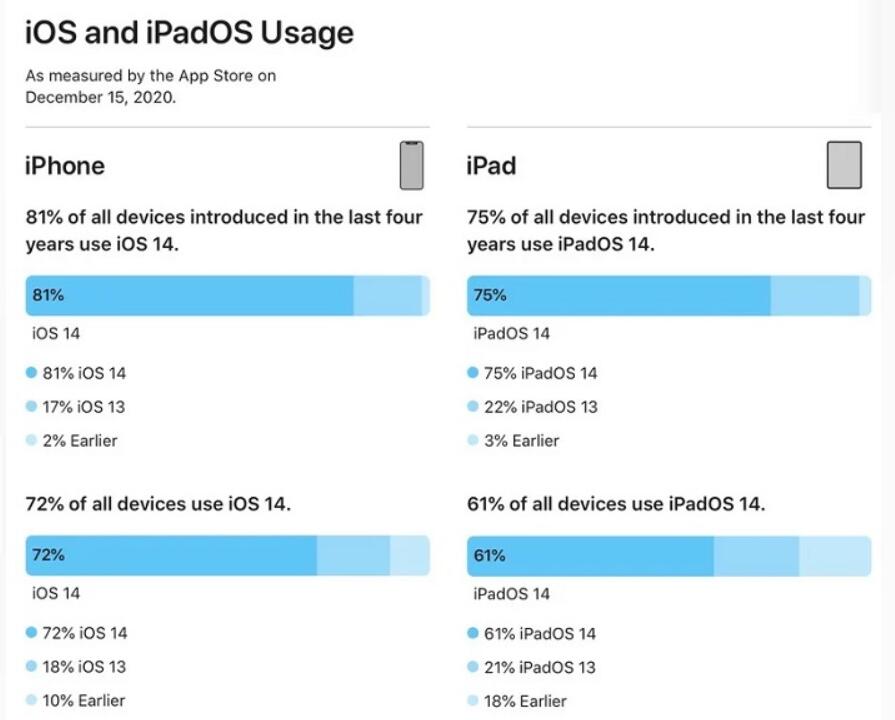This screenshot has height=720, width=895.
Task: Click the 75% iPadOS 14 legend dot
Action: click(x=473, y=373)
